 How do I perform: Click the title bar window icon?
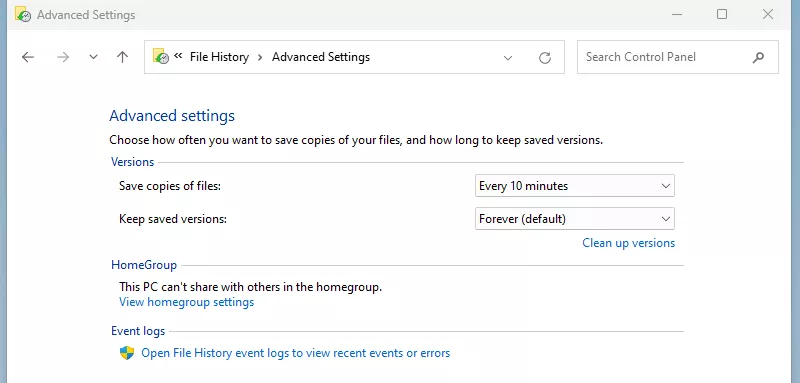click(22, 15)
